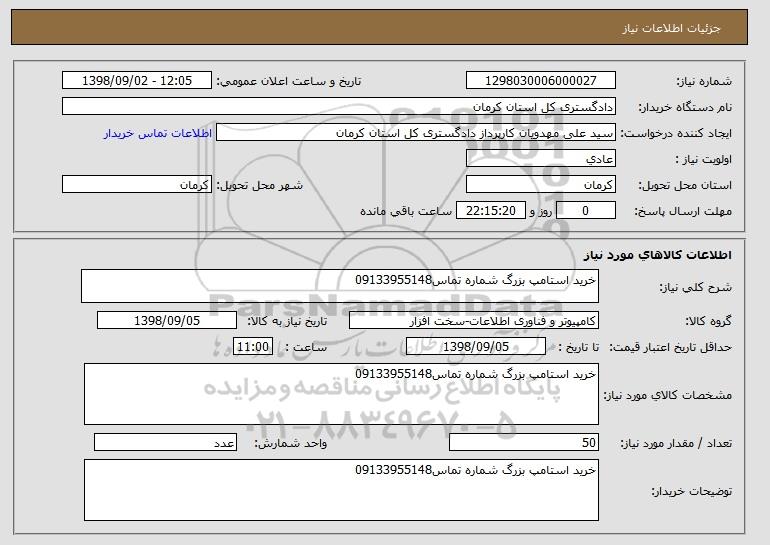Viewport: 770px width, 545px height.
Task: Click the مشخصات کالای مورد نیاز text area
Action: coord(341,394)
